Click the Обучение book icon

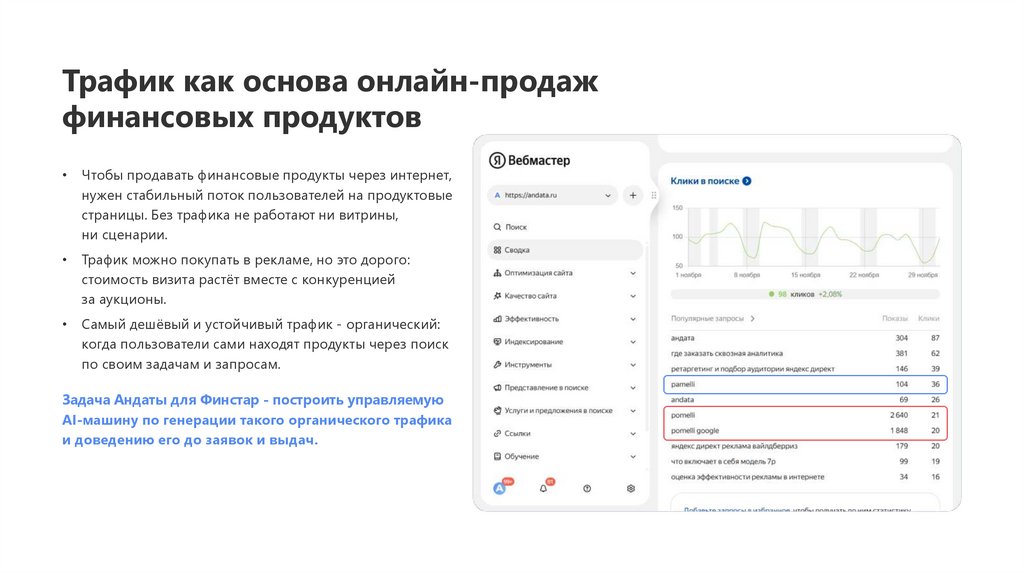[497, 456]
